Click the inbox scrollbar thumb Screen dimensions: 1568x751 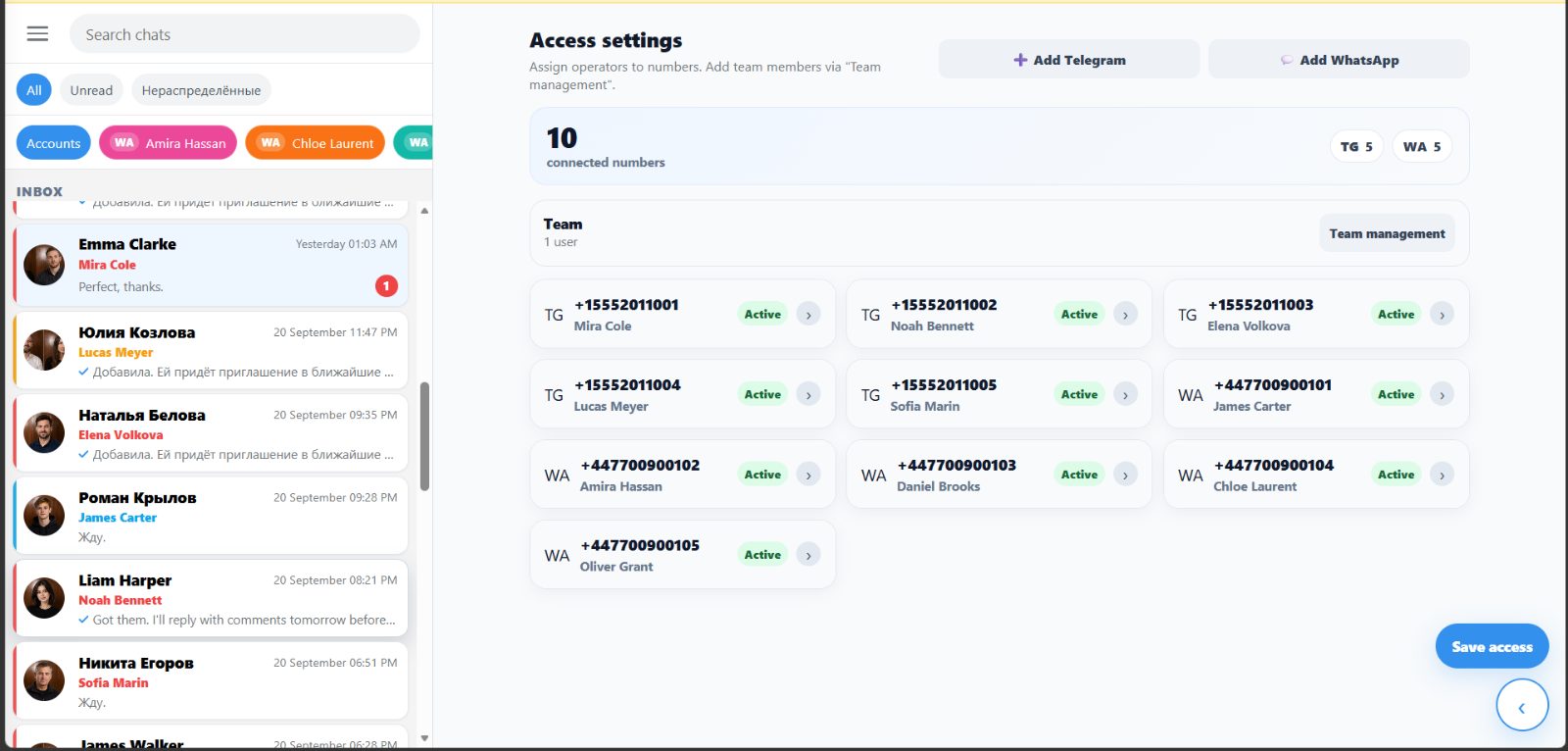[424, 436]
